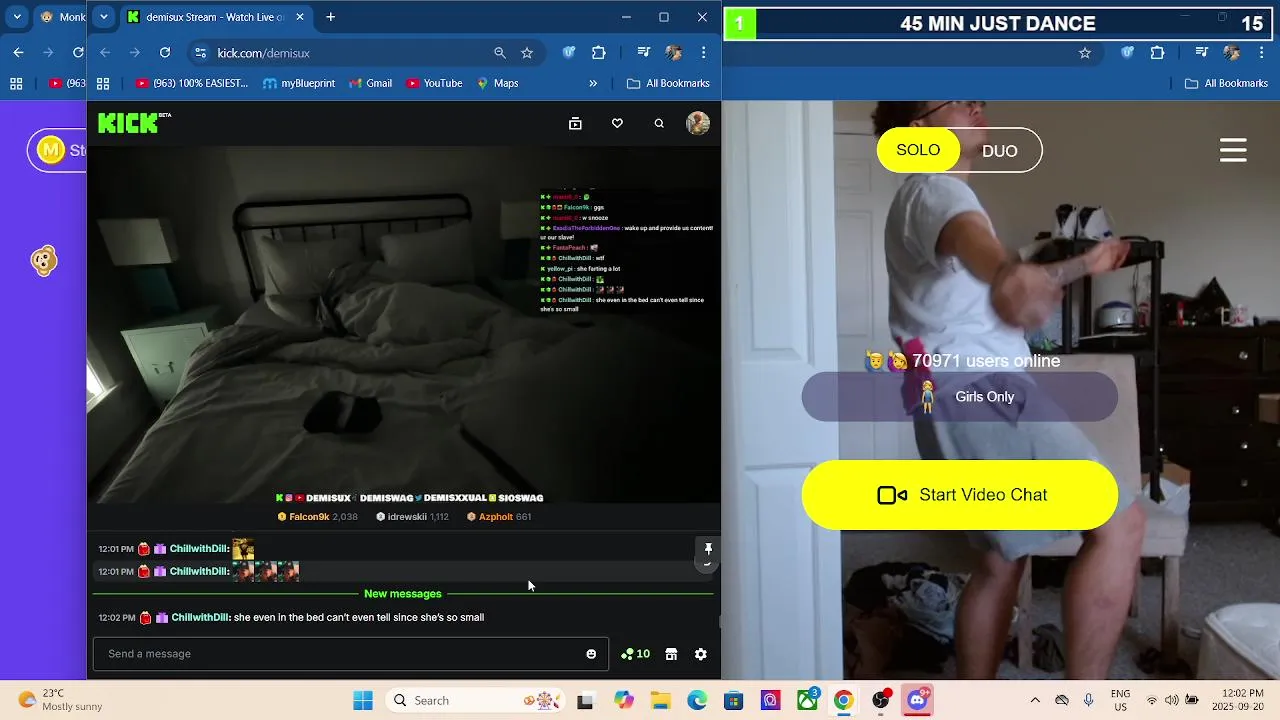Open site information icon beside kick.com URL
This screenshot has height=720, width=1280.
pyautogui.click(x=200, y=53)
